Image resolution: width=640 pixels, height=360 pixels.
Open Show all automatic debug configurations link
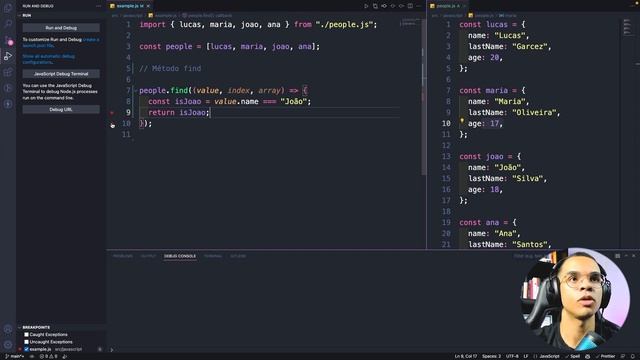(x=48, y=59)
